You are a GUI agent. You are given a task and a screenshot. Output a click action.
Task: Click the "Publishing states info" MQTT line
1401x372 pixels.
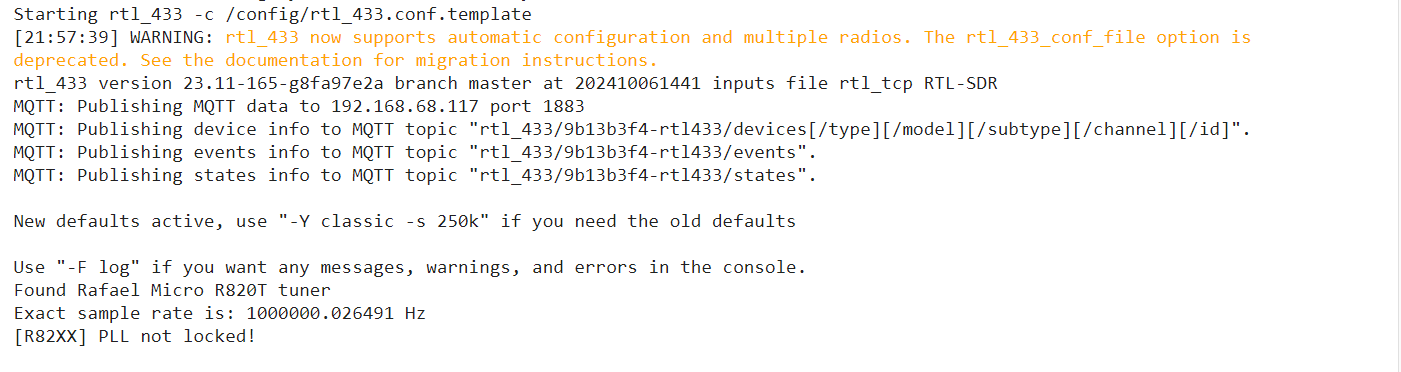(415, 176)
